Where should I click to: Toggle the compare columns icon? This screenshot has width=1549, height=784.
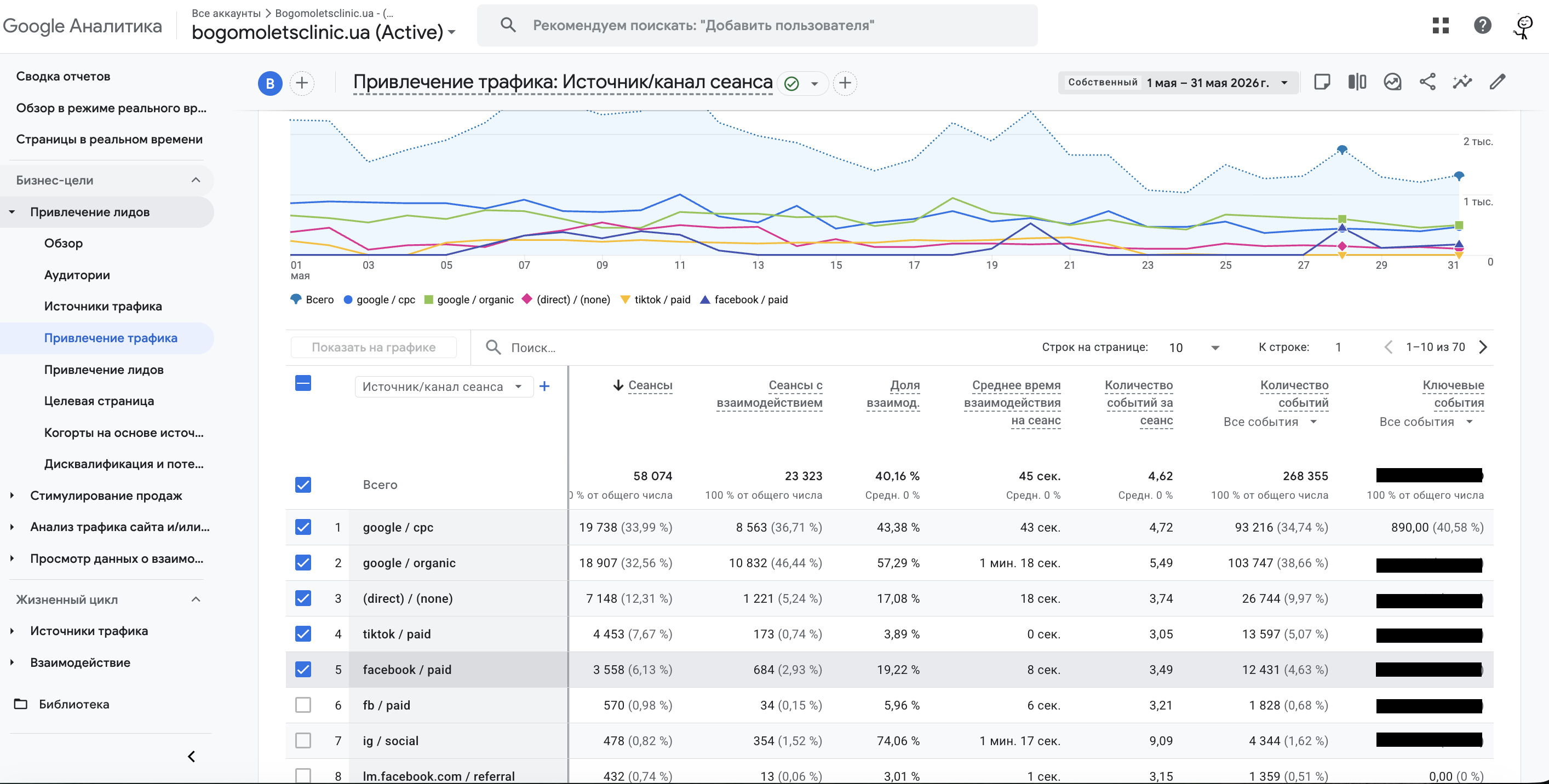[1357, 82]
